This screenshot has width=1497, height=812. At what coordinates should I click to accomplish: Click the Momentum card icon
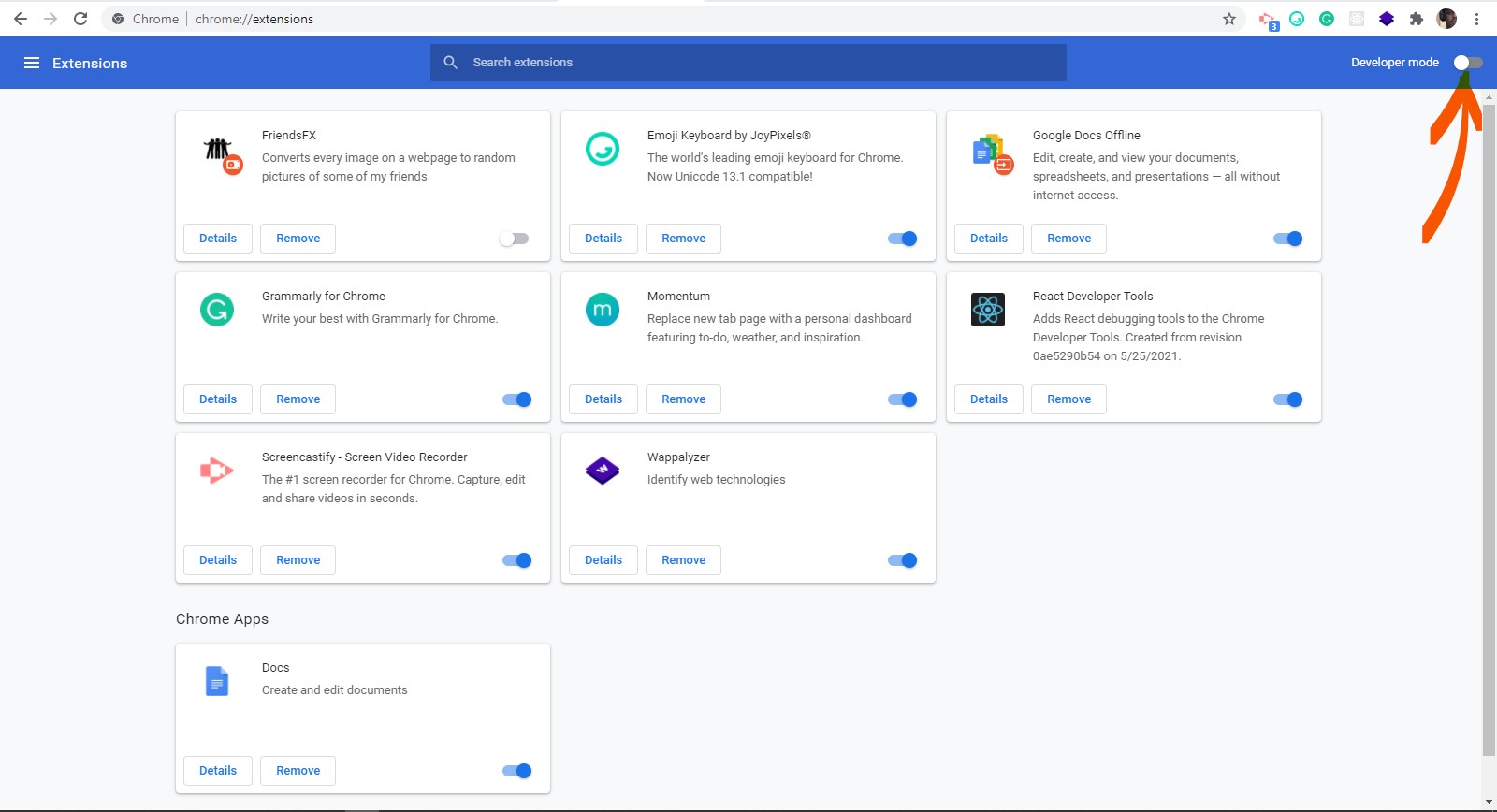coord(603,310)
